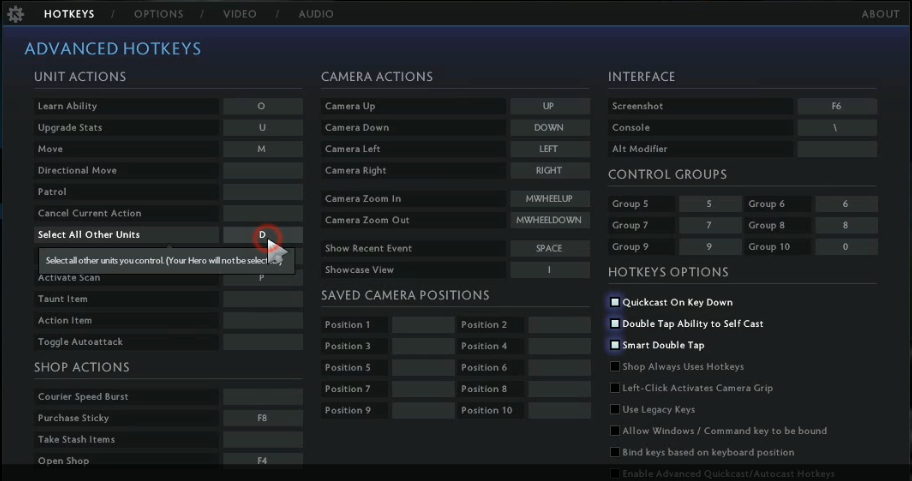The width and height of the screenshot is (912, 481).
Task: Bind a key for camera Position 5
Action: (x=423, y=368)
